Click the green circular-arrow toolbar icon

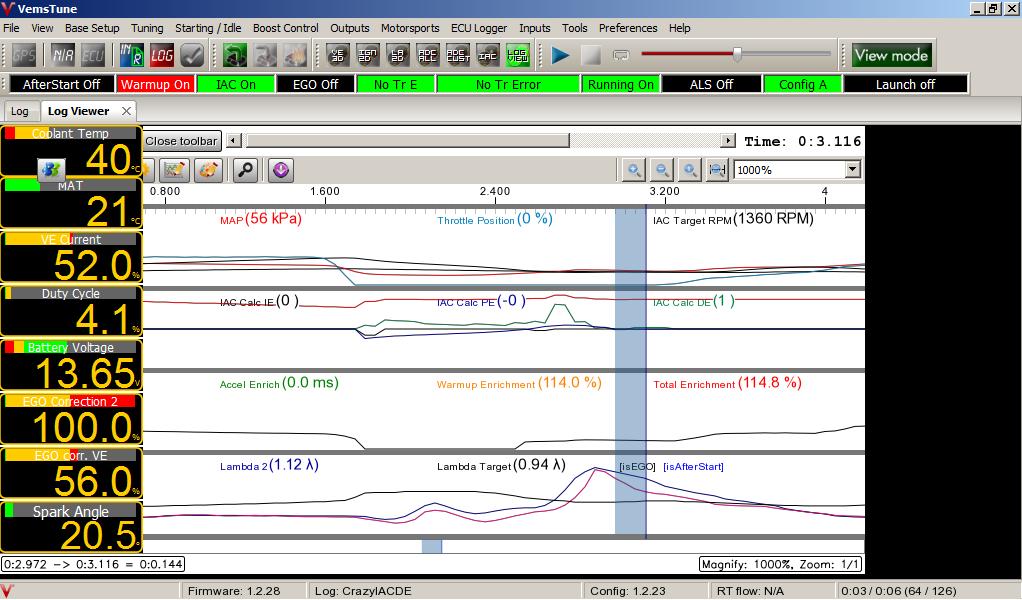[235, 56]
